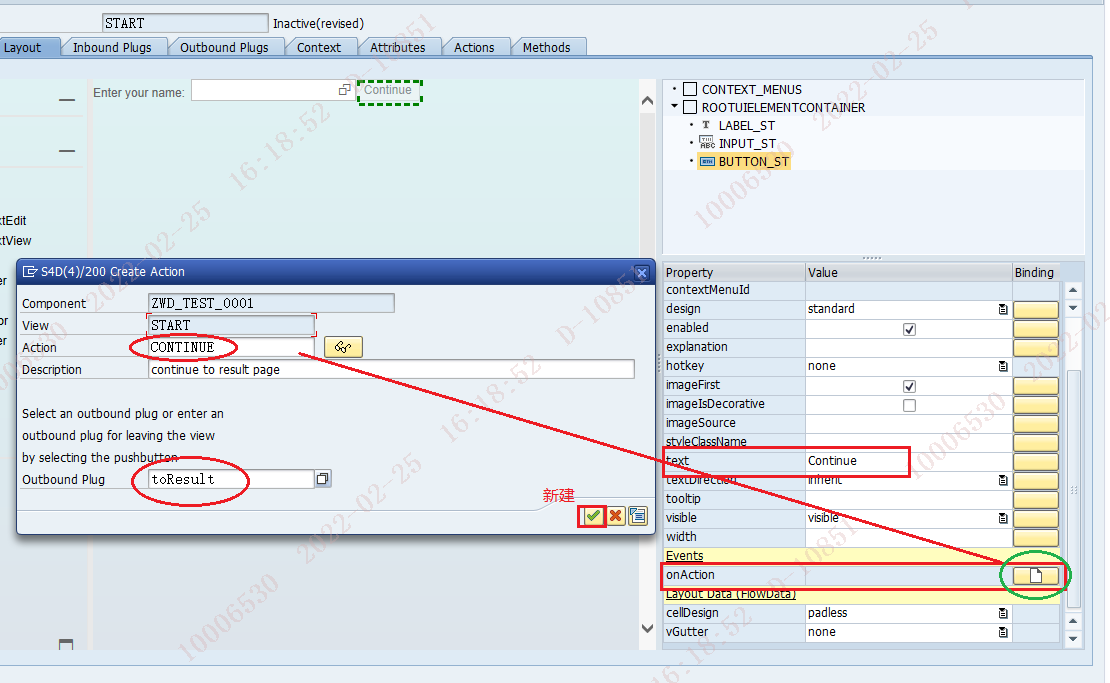This screenshot has height=683, width=1110.
Task: Open visible property dropdown list
Action: click(1003, 518)
